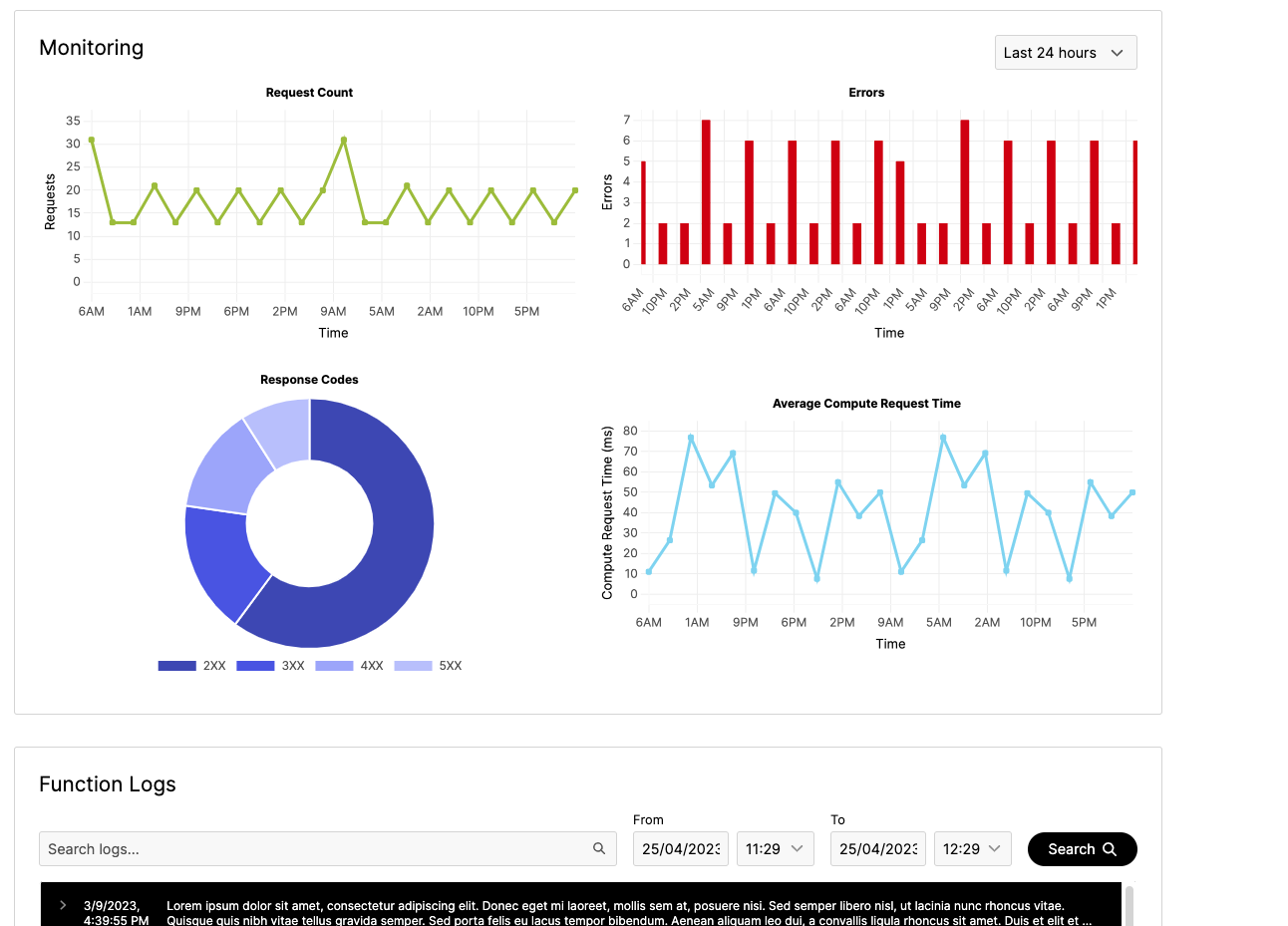Click the Compute Request Time (ms) axis label

[607, 512]
